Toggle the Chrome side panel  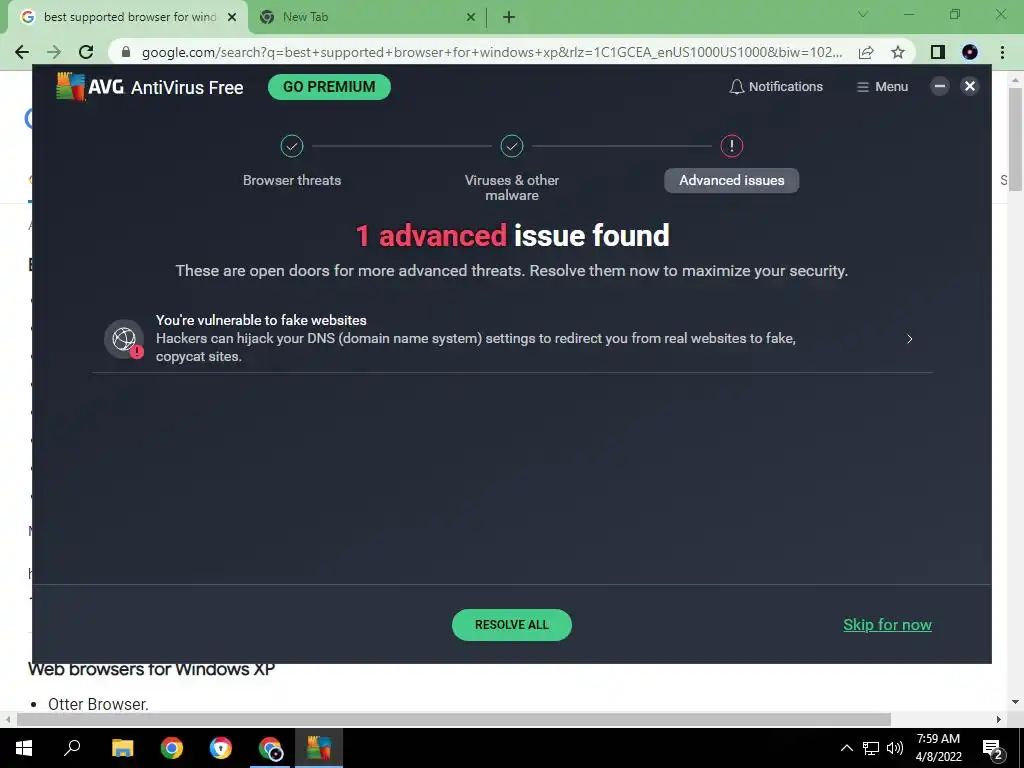(938, 52)
